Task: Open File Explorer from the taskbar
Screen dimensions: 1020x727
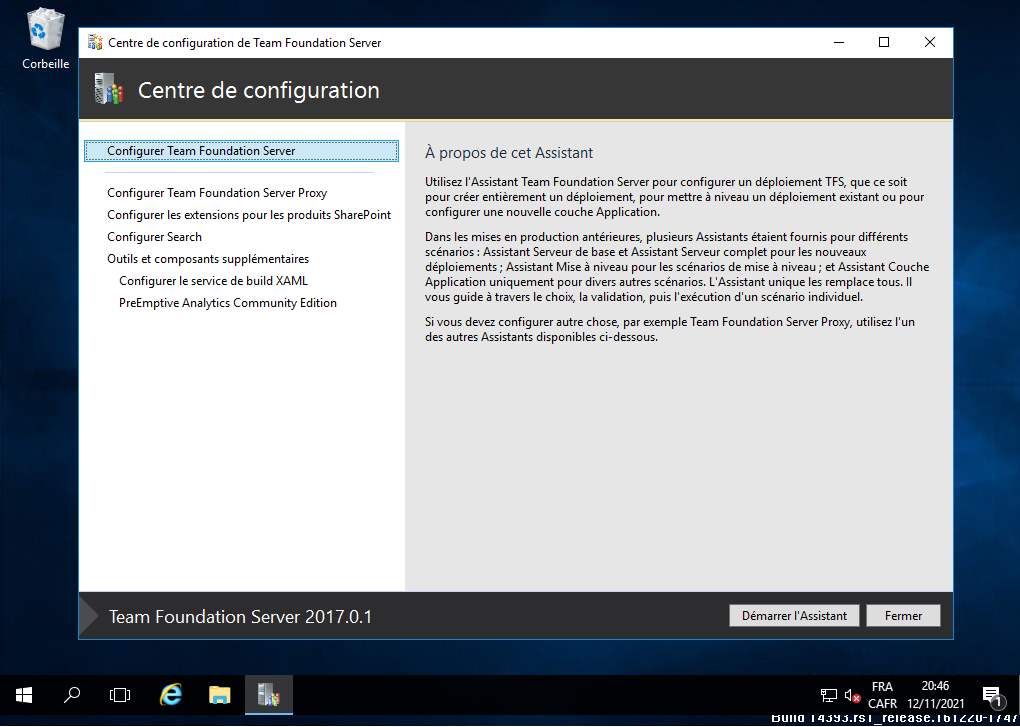Action: pos(220,696)
